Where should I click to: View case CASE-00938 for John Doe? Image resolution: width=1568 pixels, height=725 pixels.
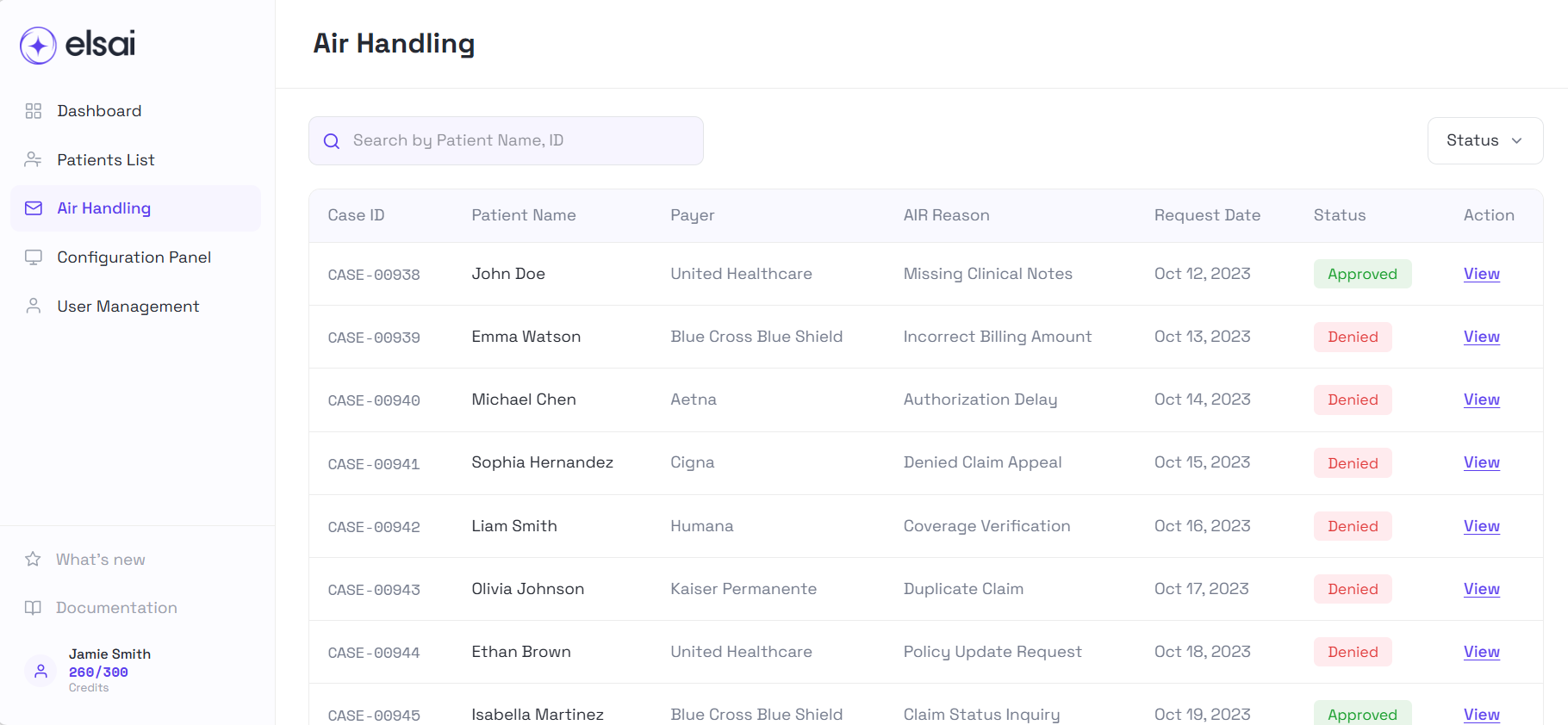1481,274
